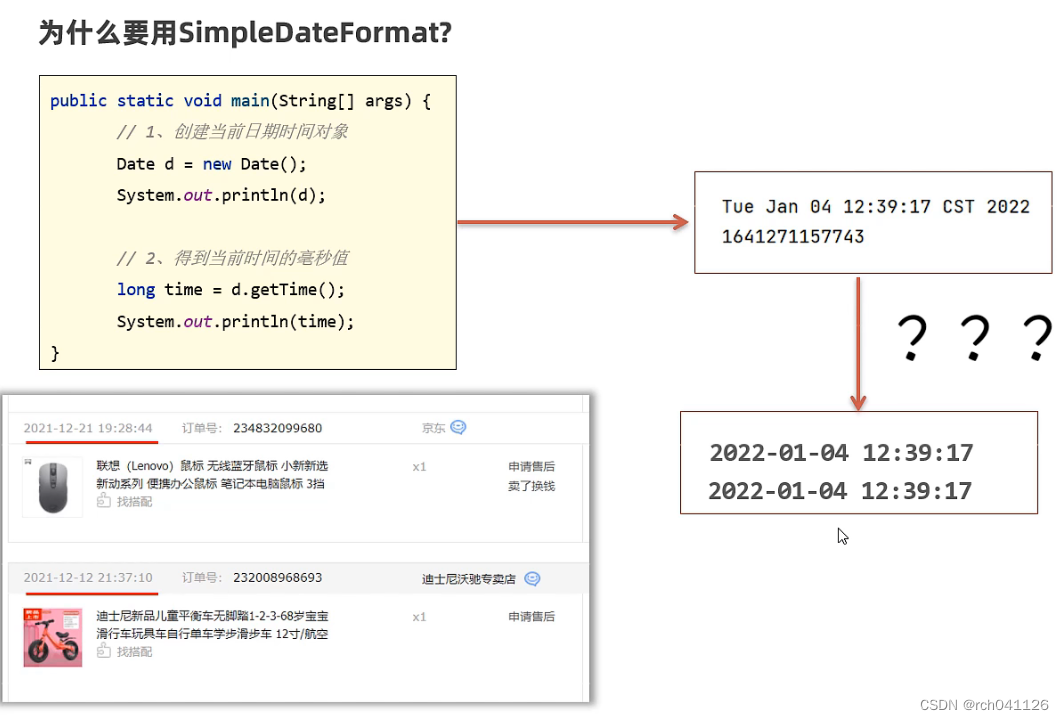Click 申请售后 for the Lenovo mouse order
Viewport: 1064px width, 720px height.
(531, 466)
